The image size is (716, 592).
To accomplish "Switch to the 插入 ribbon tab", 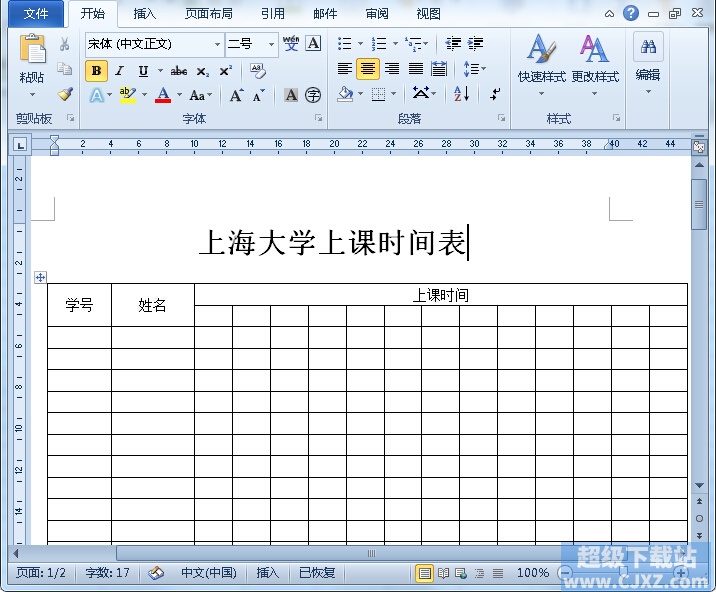I will pyautogui.click(x=145, y=14).
